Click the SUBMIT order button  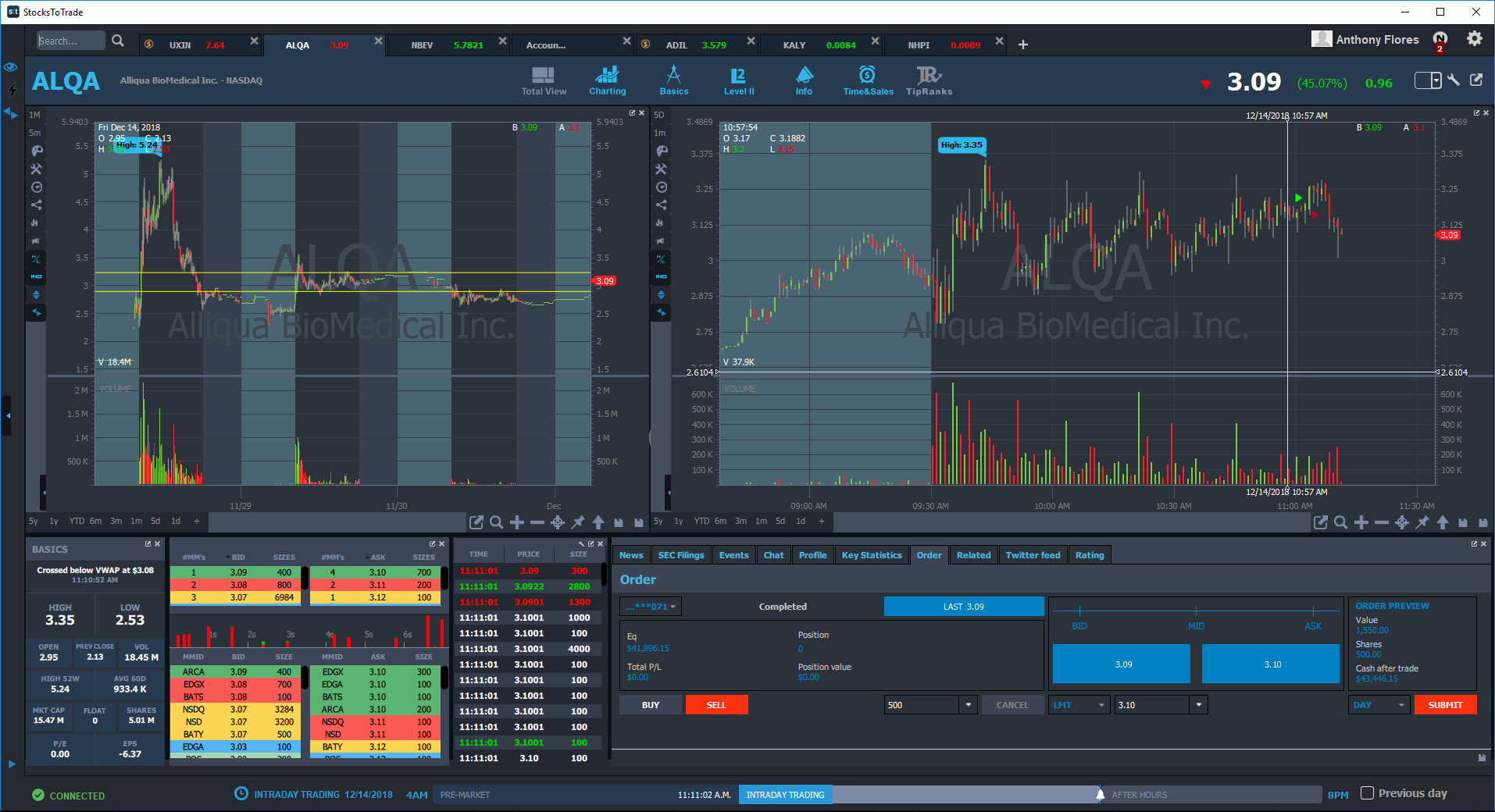point(1445,705)
